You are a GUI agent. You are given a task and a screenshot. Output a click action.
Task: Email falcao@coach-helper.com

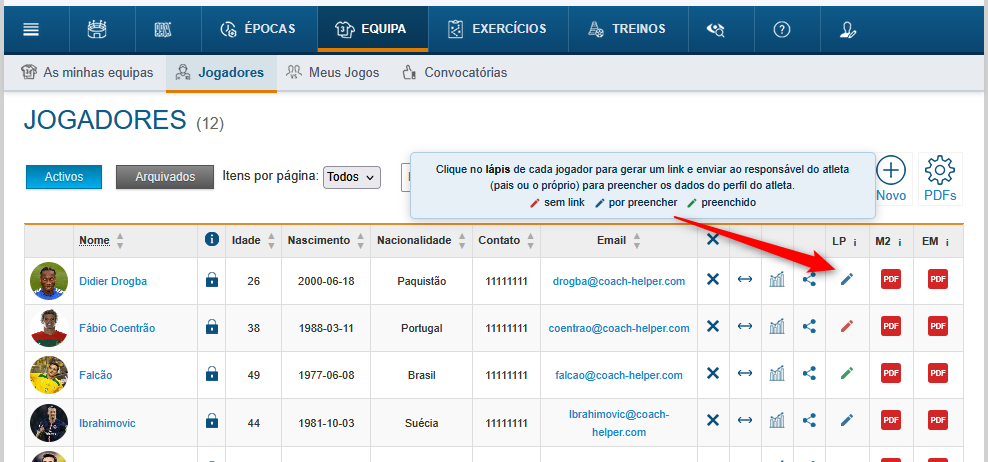pyautogui.click(x=619, y=375)
